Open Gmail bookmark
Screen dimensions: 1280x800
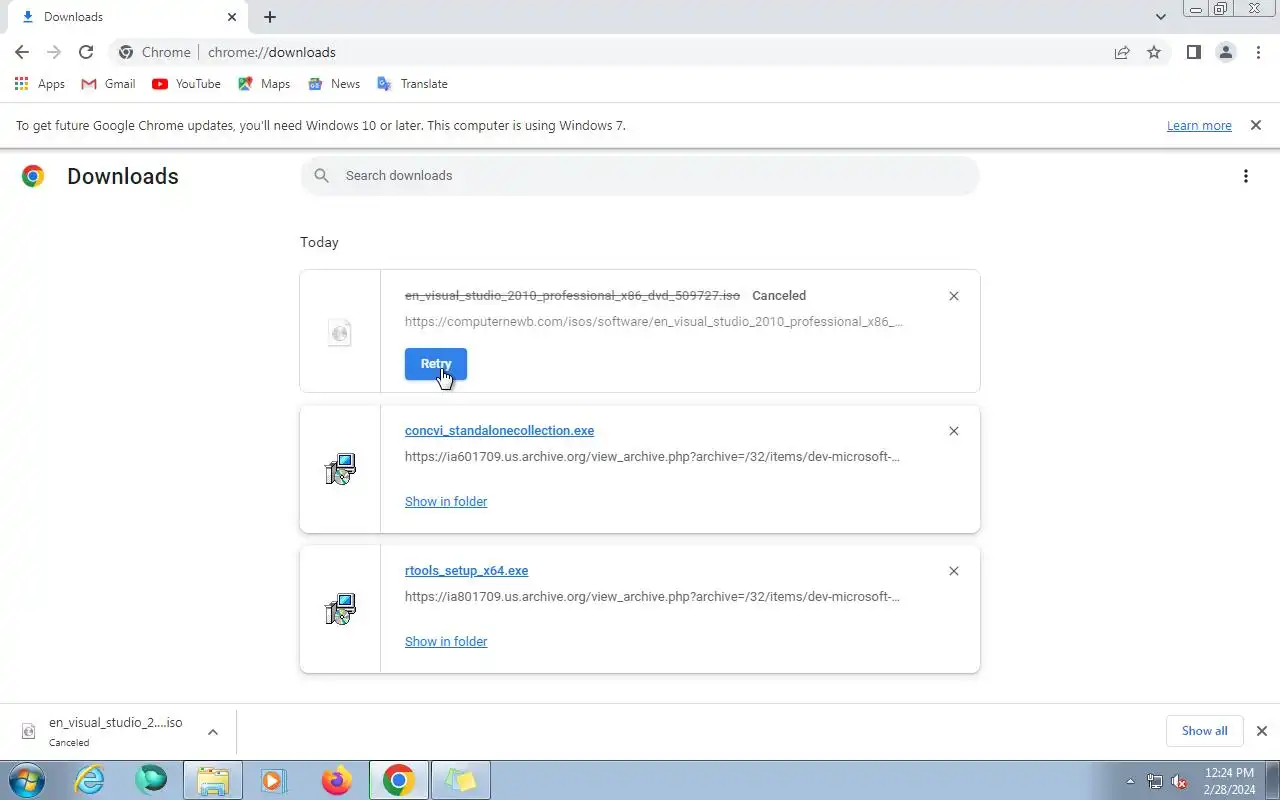[108, 84]
